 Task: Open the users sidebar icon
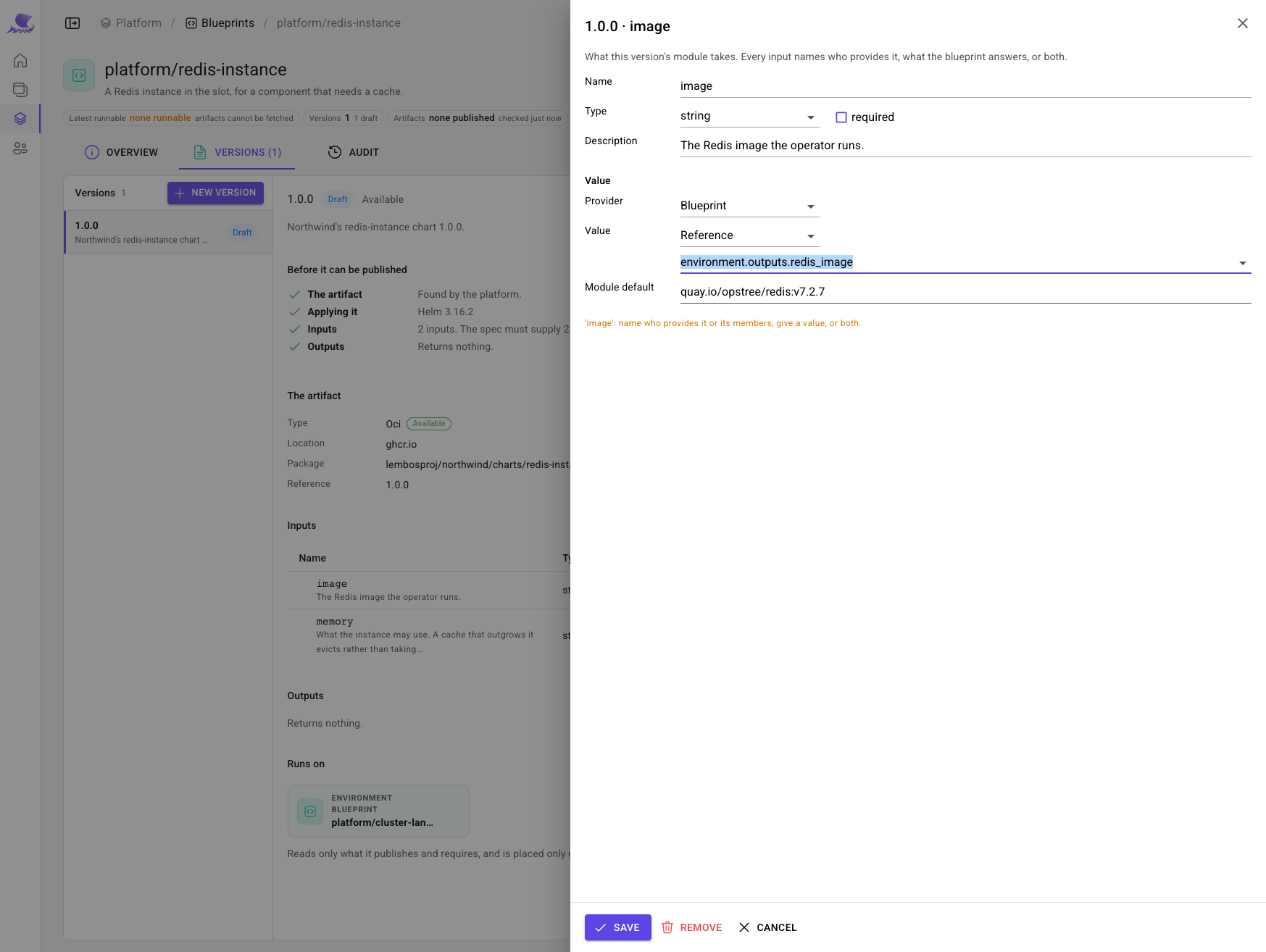click(x=20, y=148)
